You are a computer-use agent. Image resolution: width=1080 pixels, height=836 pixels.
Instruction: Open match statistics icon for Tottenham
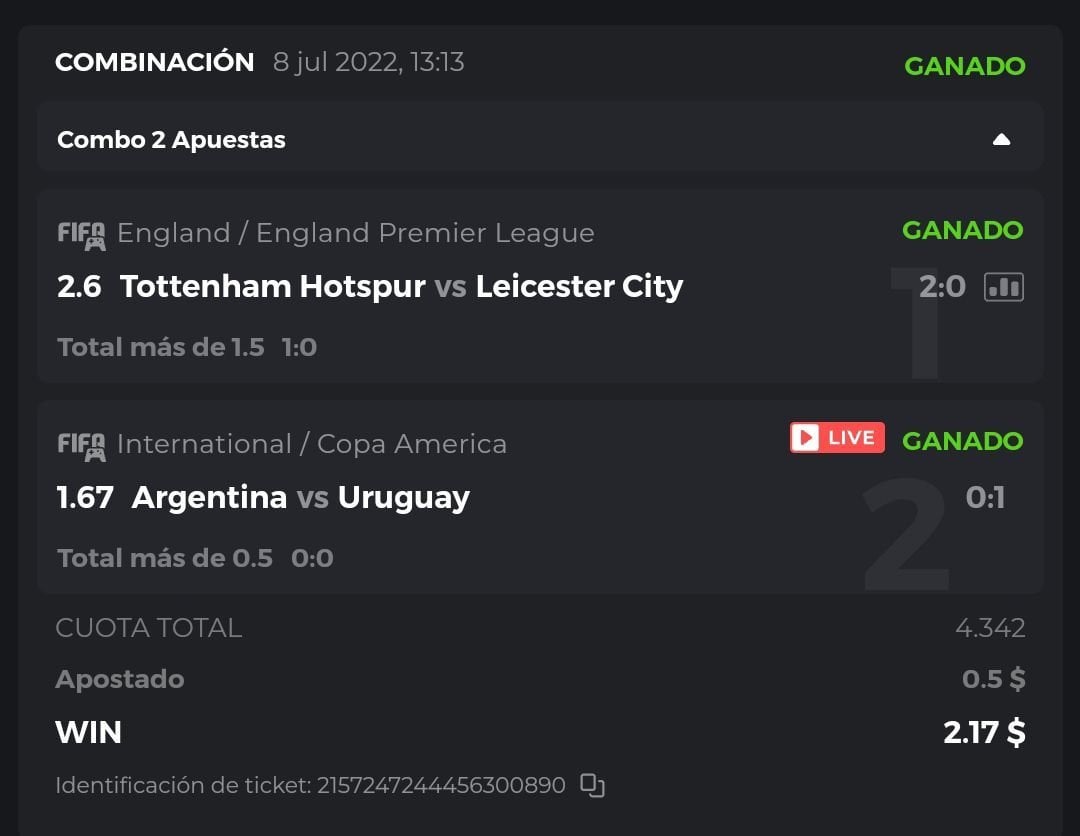click(x=1003, y=287)
